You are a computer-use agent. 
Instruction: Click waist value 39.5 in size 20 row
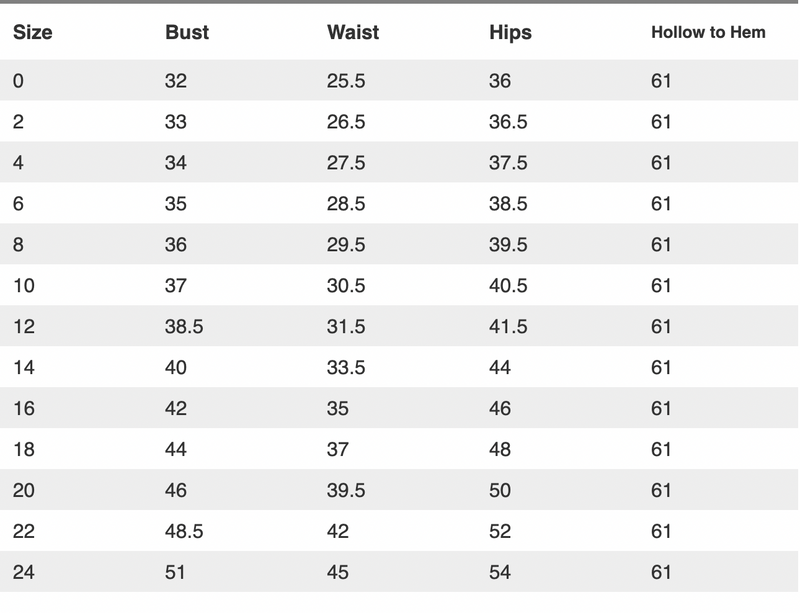pos(346,491)
